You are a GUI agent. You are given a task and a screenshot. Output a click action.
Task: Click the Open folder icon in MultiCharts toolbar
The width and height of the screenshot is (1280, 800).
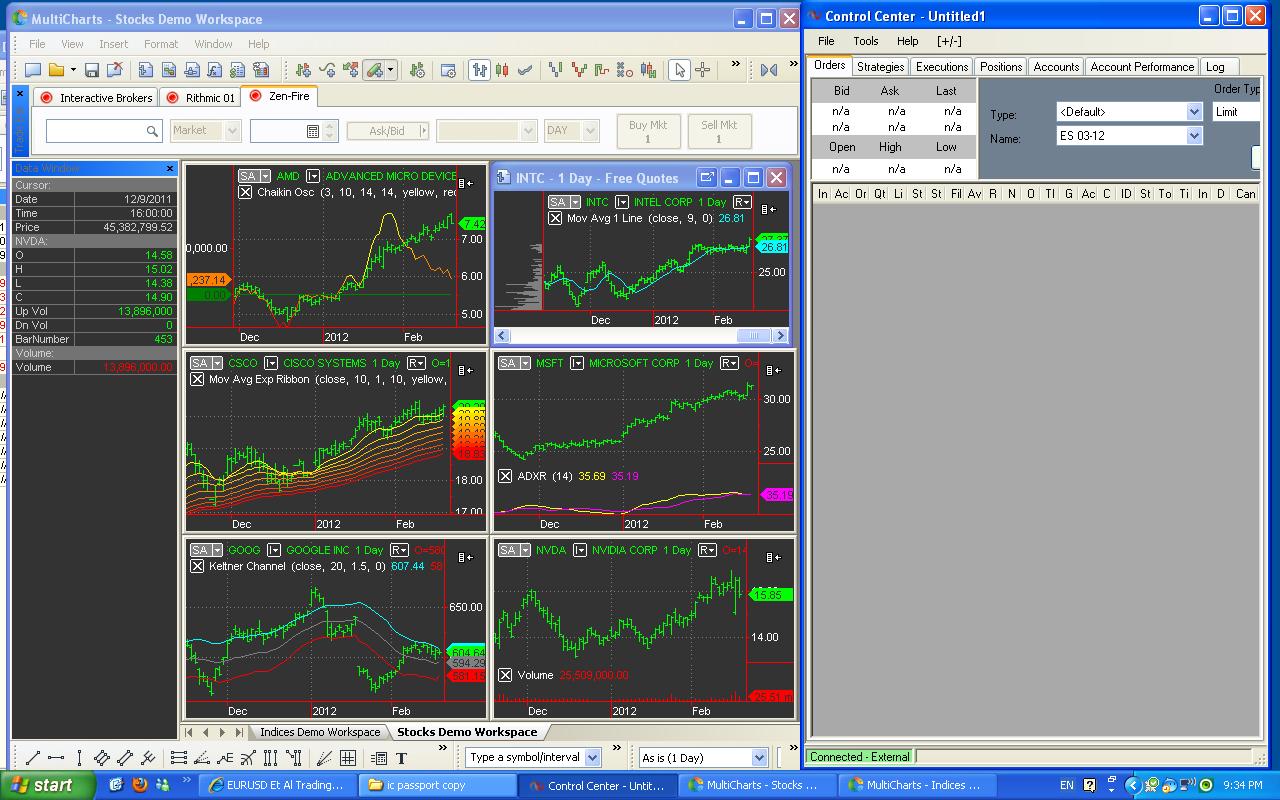(56, 70)
